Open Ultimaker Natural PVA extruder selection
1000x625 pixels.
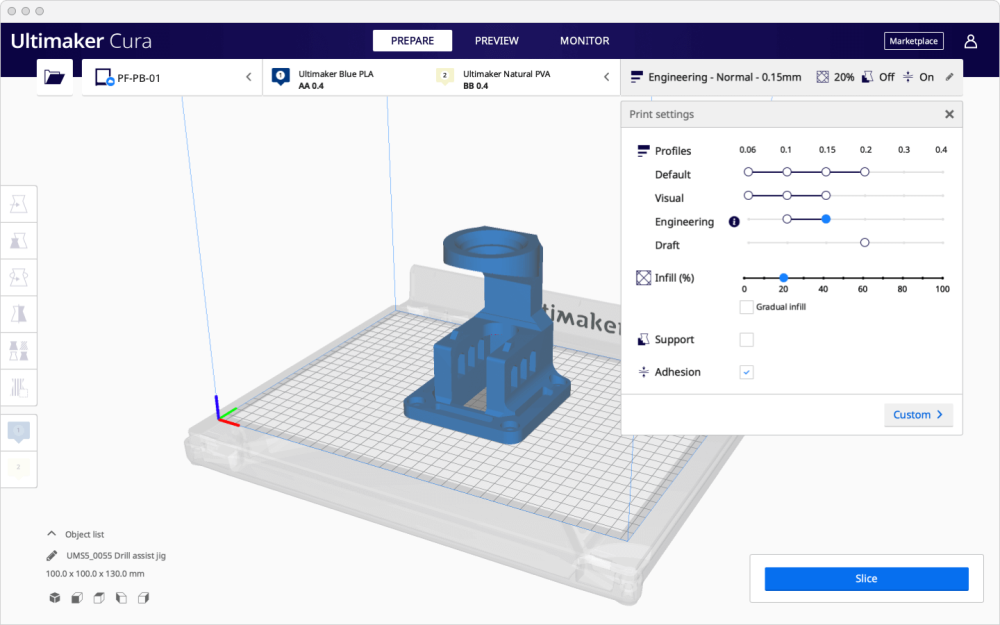(510, 78)
